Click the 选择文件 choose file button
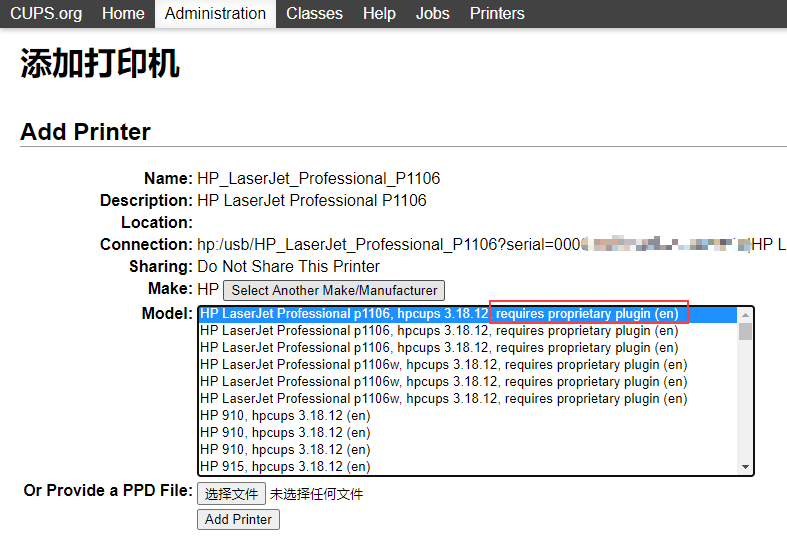 pos(231,494)
